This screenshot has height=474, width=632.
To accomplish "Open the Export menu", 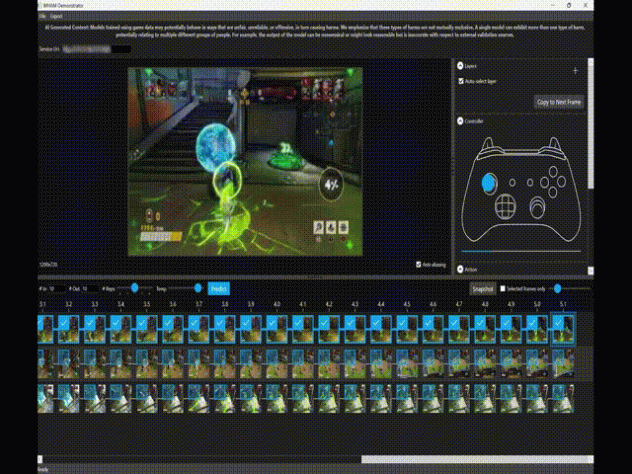I will (x=56, y=17).
